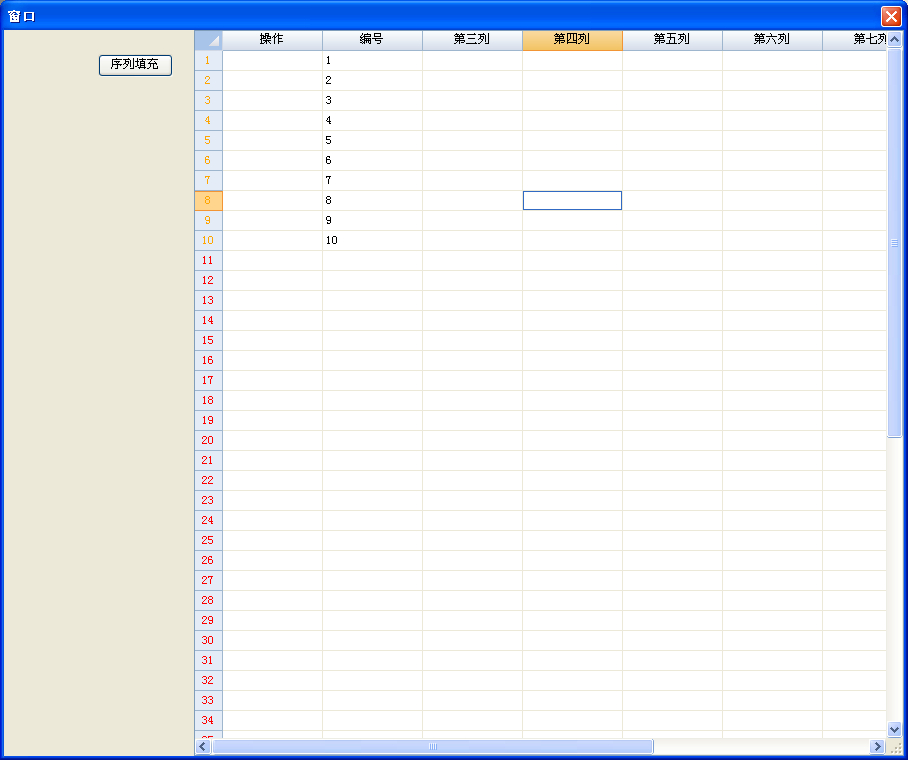Screen dimensions: 908x760
Task: Select row header 11
Action: [x=208, y=261]
